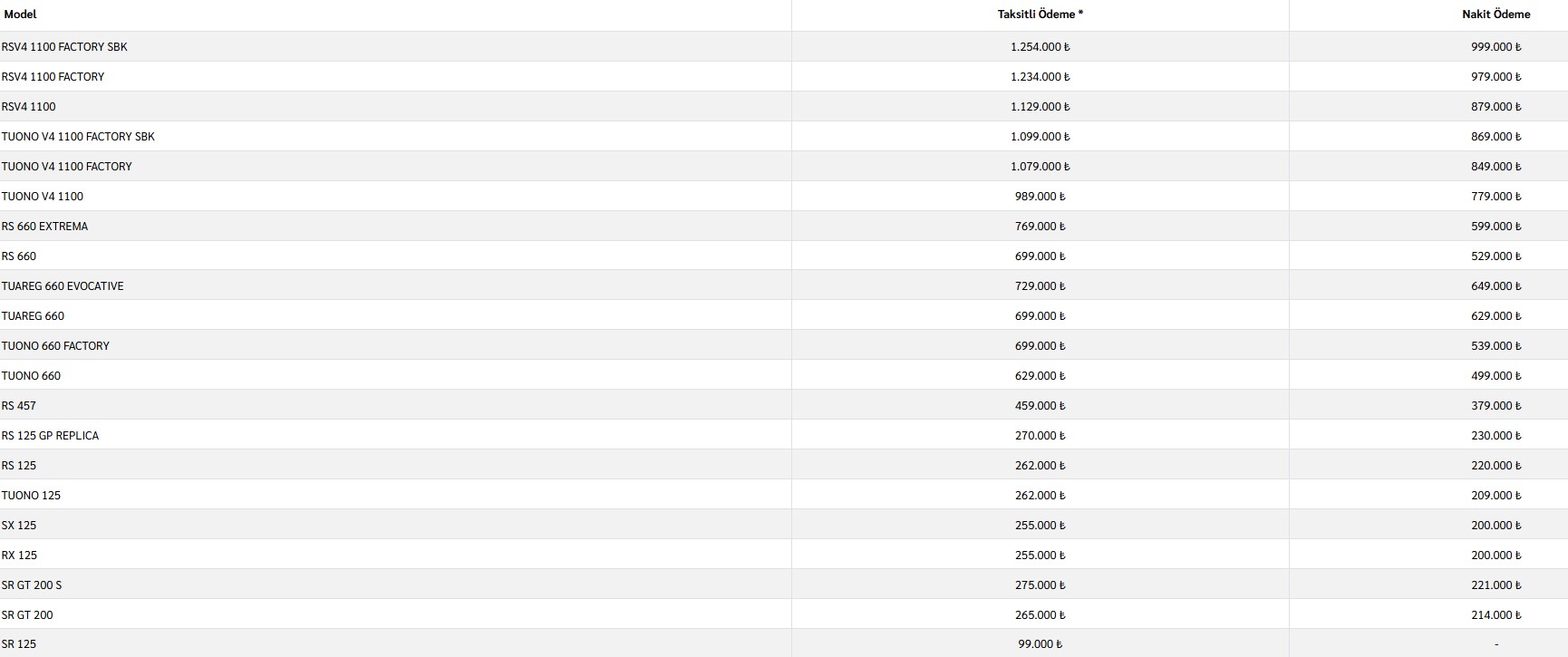Select the TUAREG 660 EVOCATIVE model name
This screenshot has height=657, width=1568.
[63, 286]
